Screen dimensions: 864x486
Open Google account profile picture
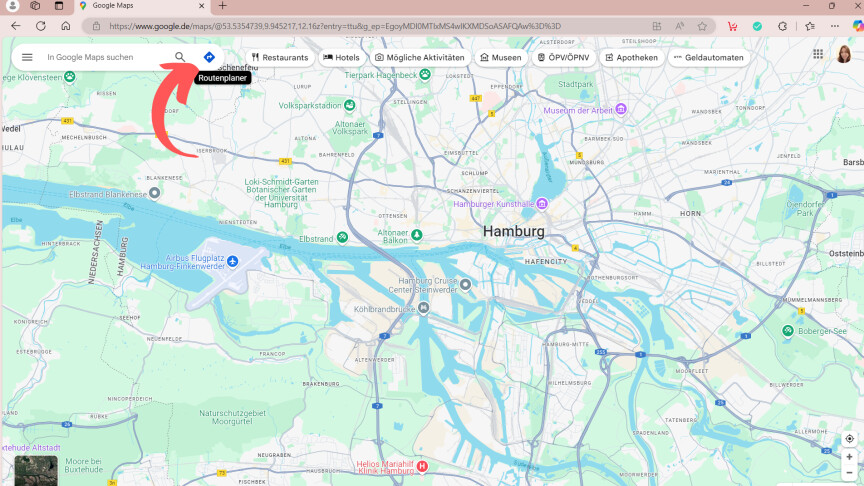pos(844,54)
